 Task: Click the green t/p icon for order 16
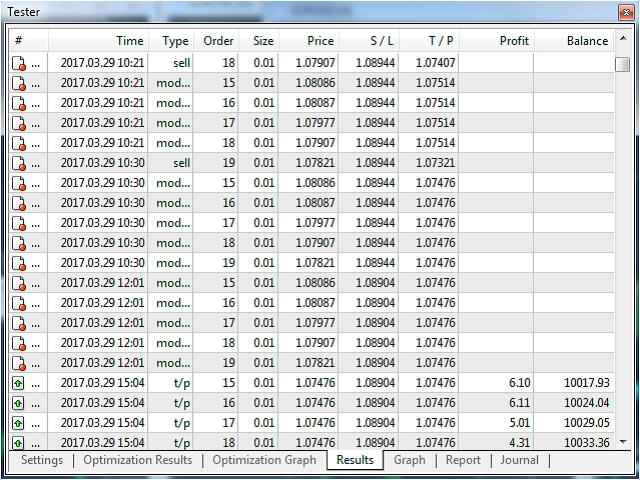(19, 403)
